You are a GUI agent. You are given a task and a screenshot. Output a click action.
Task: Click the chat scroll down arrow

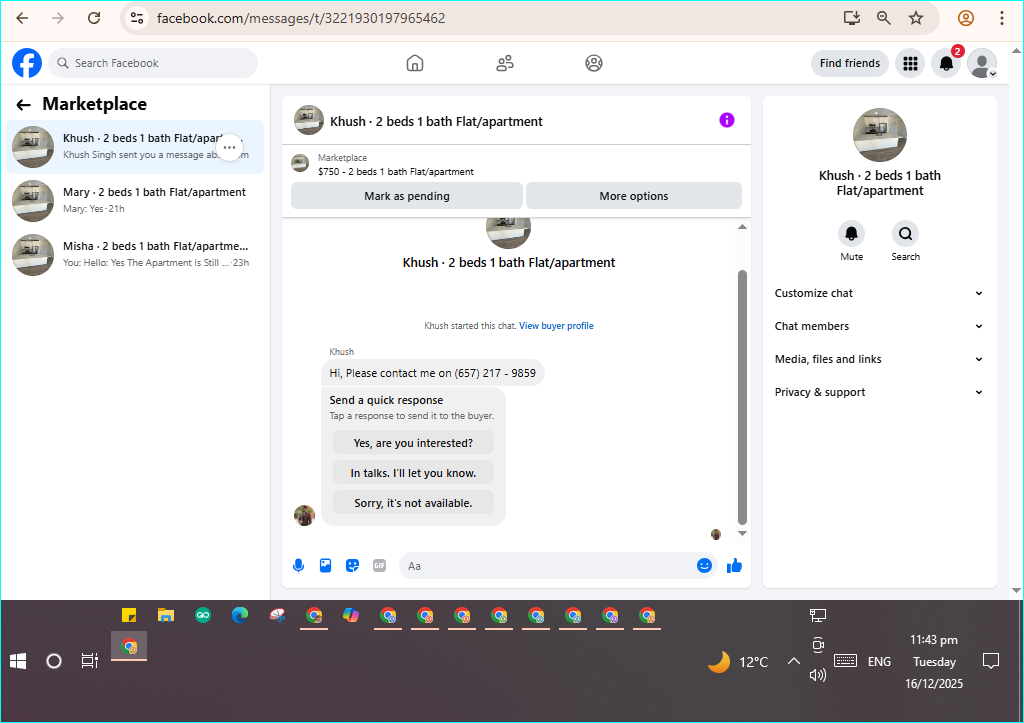tap(742, 534)
